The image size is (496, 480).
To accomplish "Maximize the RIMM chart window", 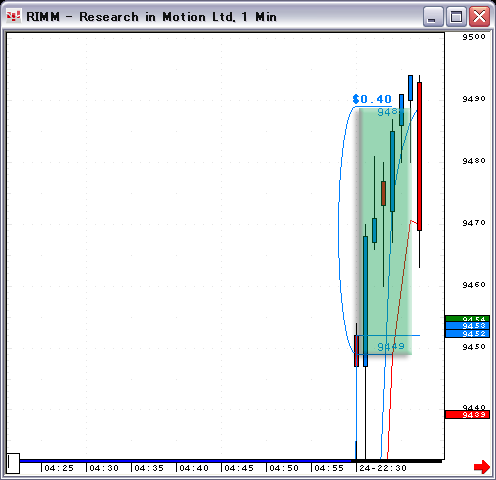I will coord(456,16).
